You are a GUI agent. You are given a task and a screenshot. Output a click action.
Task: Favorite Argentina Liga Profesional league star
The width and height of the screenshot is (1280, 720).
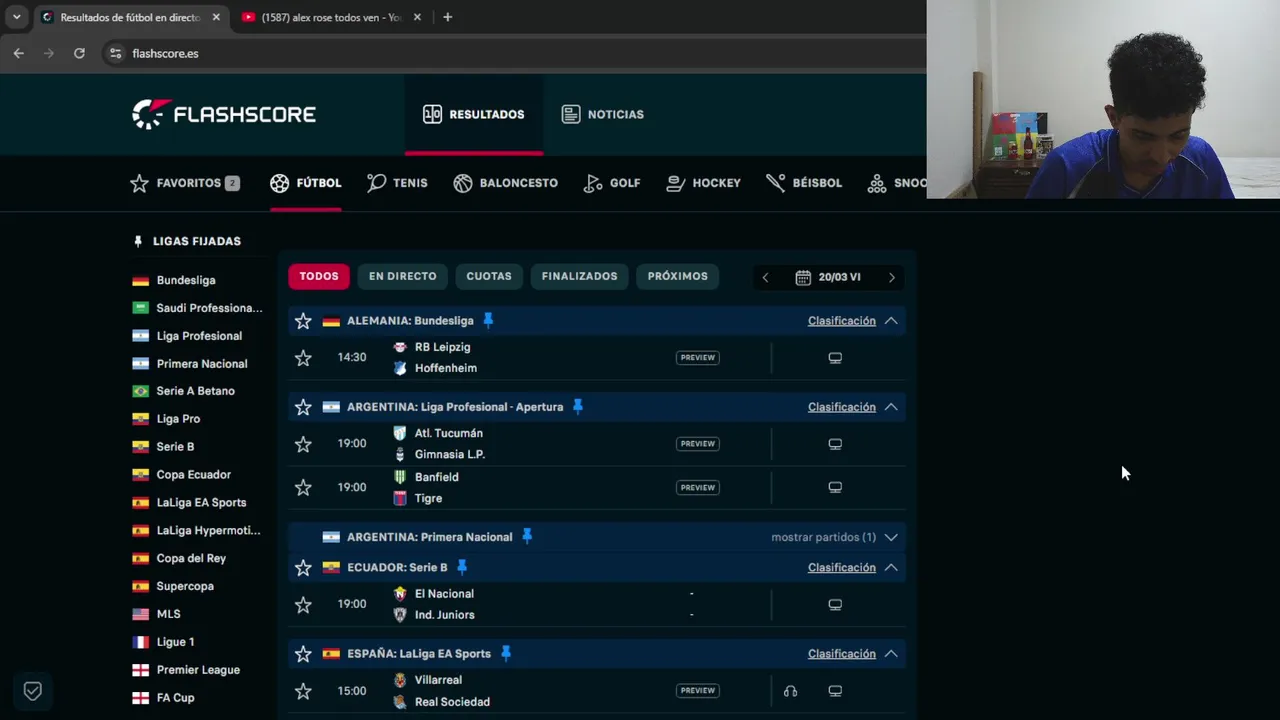click(x=303, y=407)
